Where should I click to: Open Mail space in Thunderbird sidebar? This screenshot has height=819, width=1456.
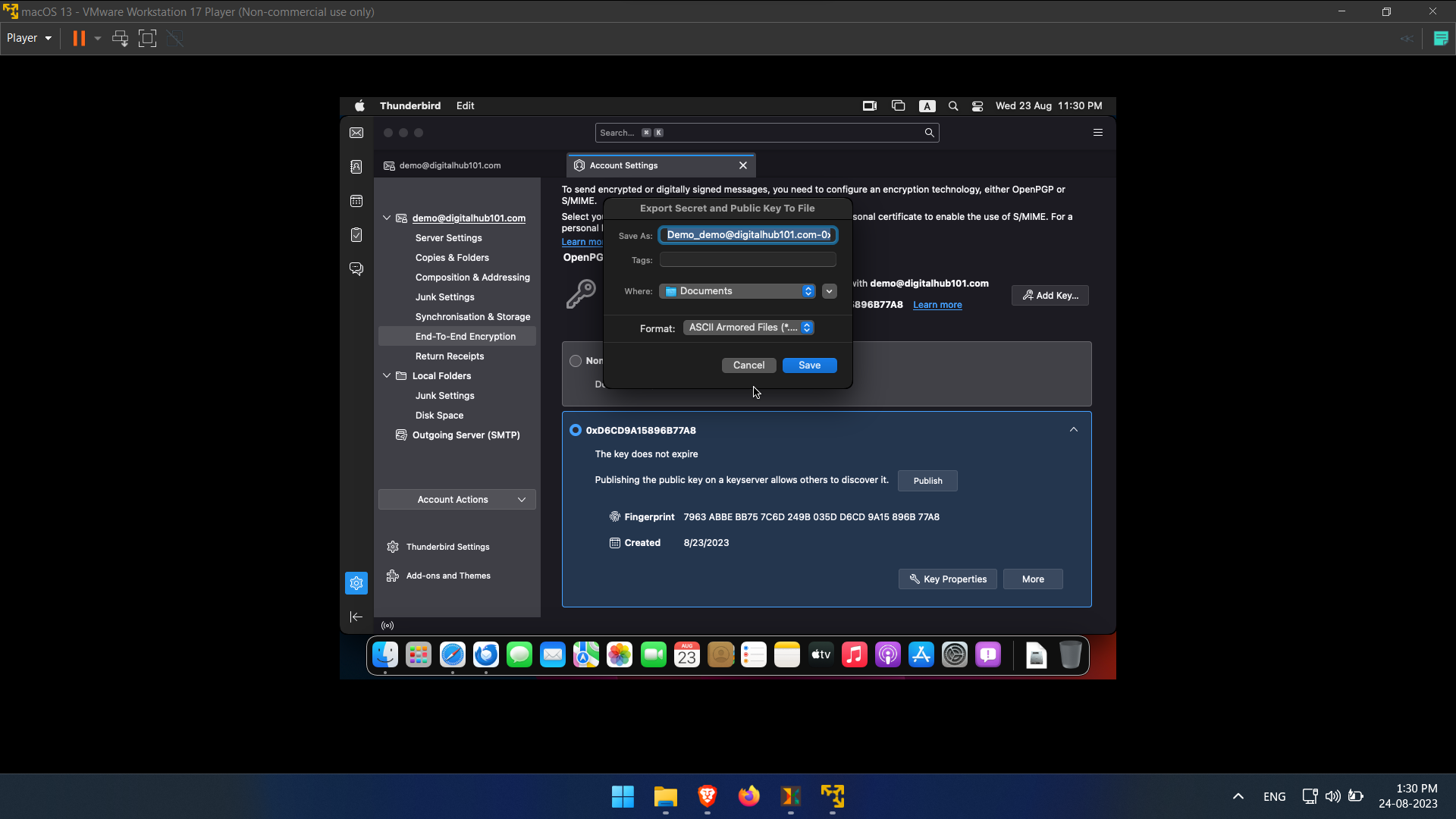pyautogui.click(x=356, y=133)
